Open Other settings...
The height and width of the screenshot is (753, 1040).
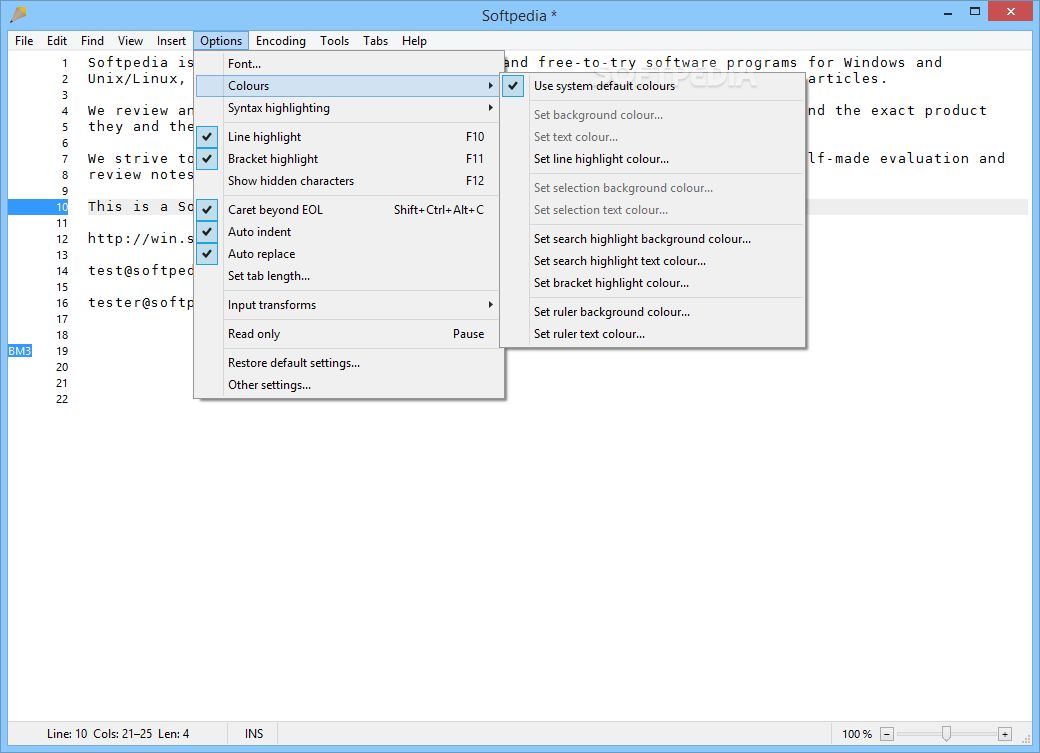click(350, 385)
